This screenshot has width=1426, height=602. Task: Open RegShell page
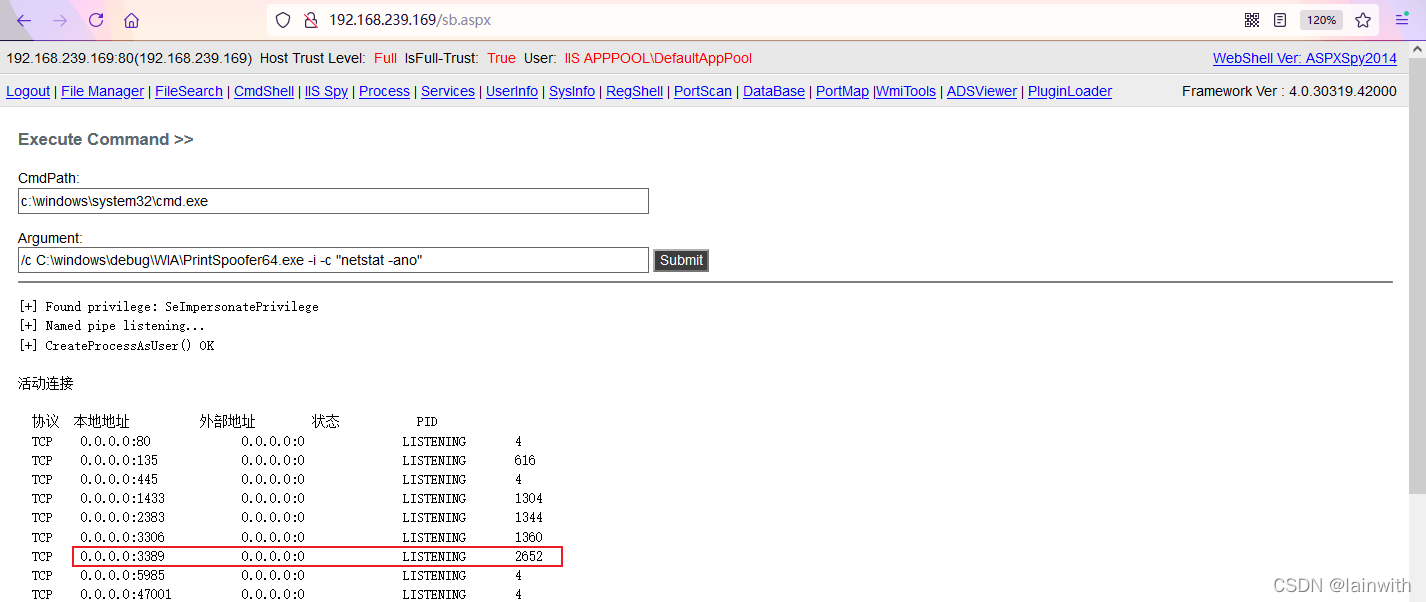click(x=634, y=91)
